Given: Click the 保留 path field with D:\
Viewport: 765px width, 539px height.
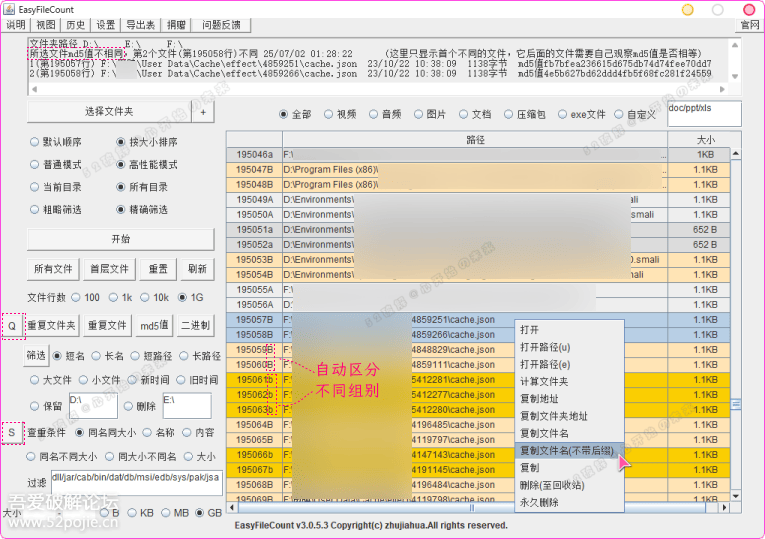Looking at the screenshot, I should point(93,406).
